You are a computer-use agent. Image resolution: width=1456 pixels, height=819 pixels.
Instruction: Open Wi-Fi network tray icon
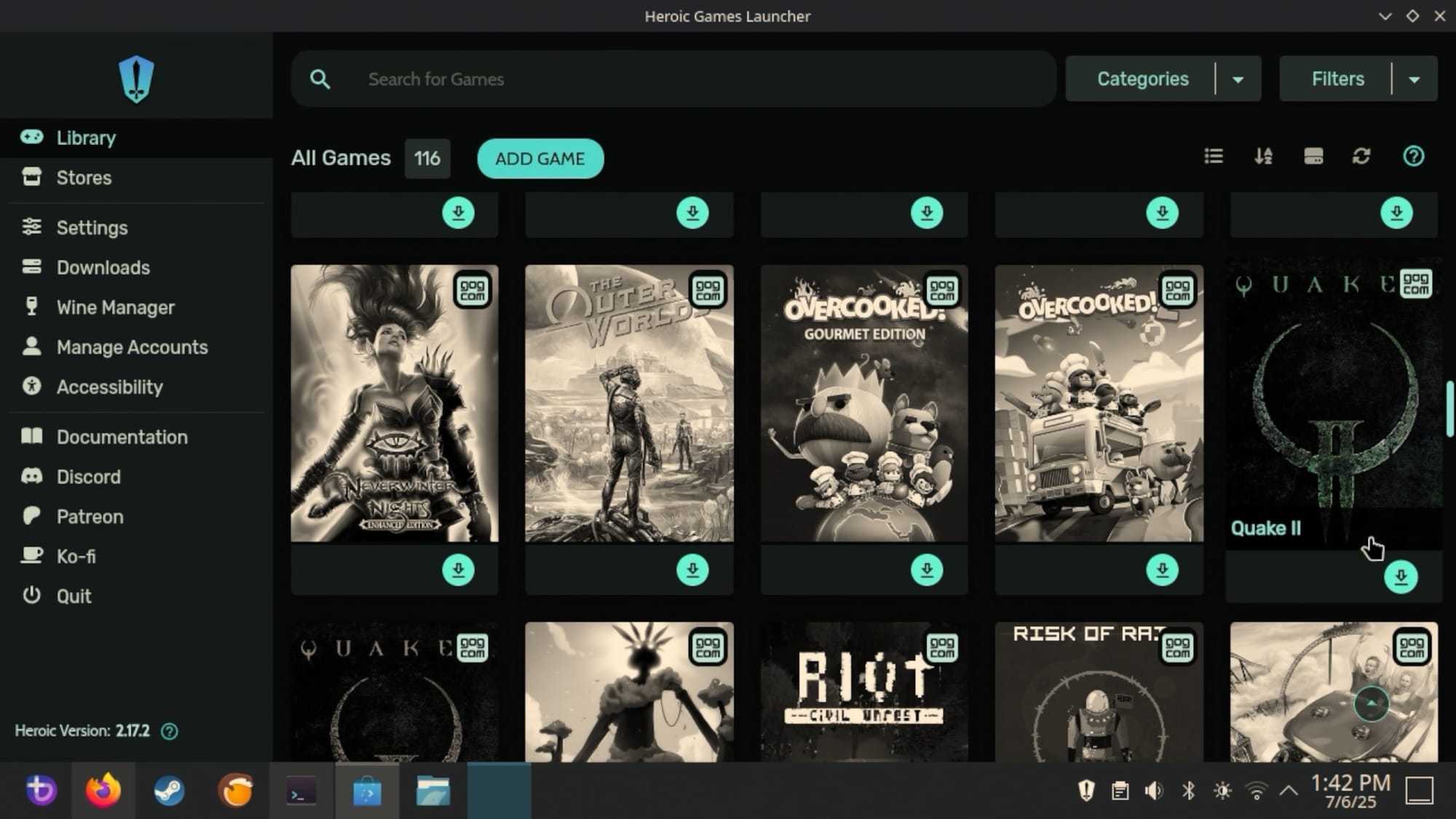click(x=1257, y=791)
